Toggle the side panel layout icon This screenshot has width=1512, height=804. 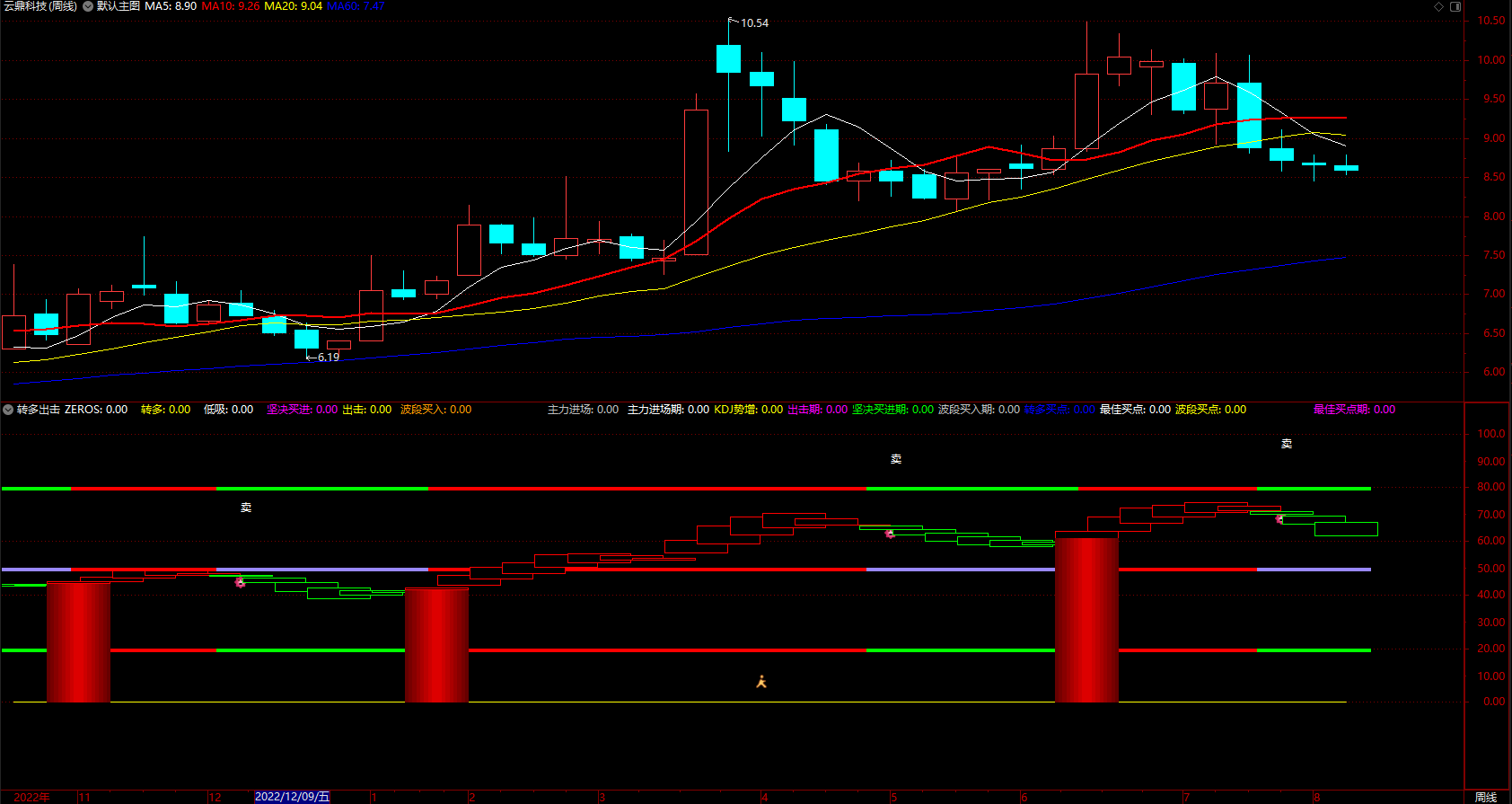(1455, 6)
